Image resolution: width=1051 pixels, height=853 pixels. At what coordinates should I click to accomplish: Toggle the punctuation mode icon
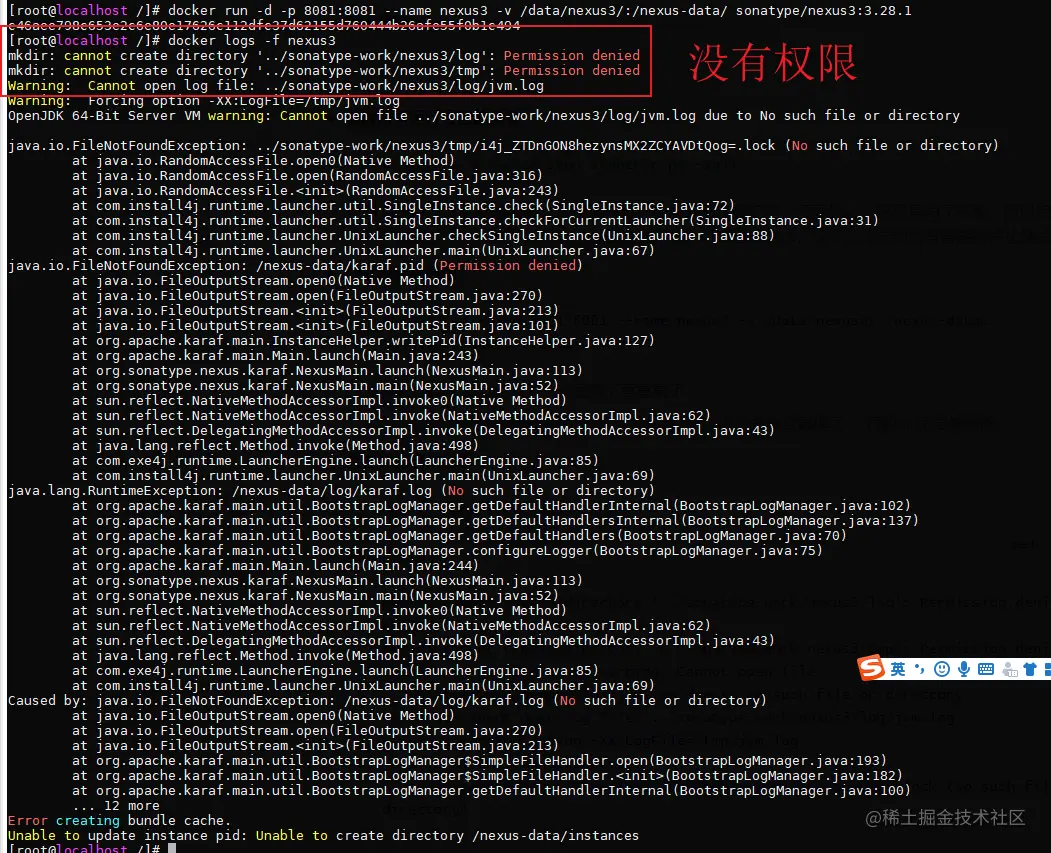[x=919, y=669]
